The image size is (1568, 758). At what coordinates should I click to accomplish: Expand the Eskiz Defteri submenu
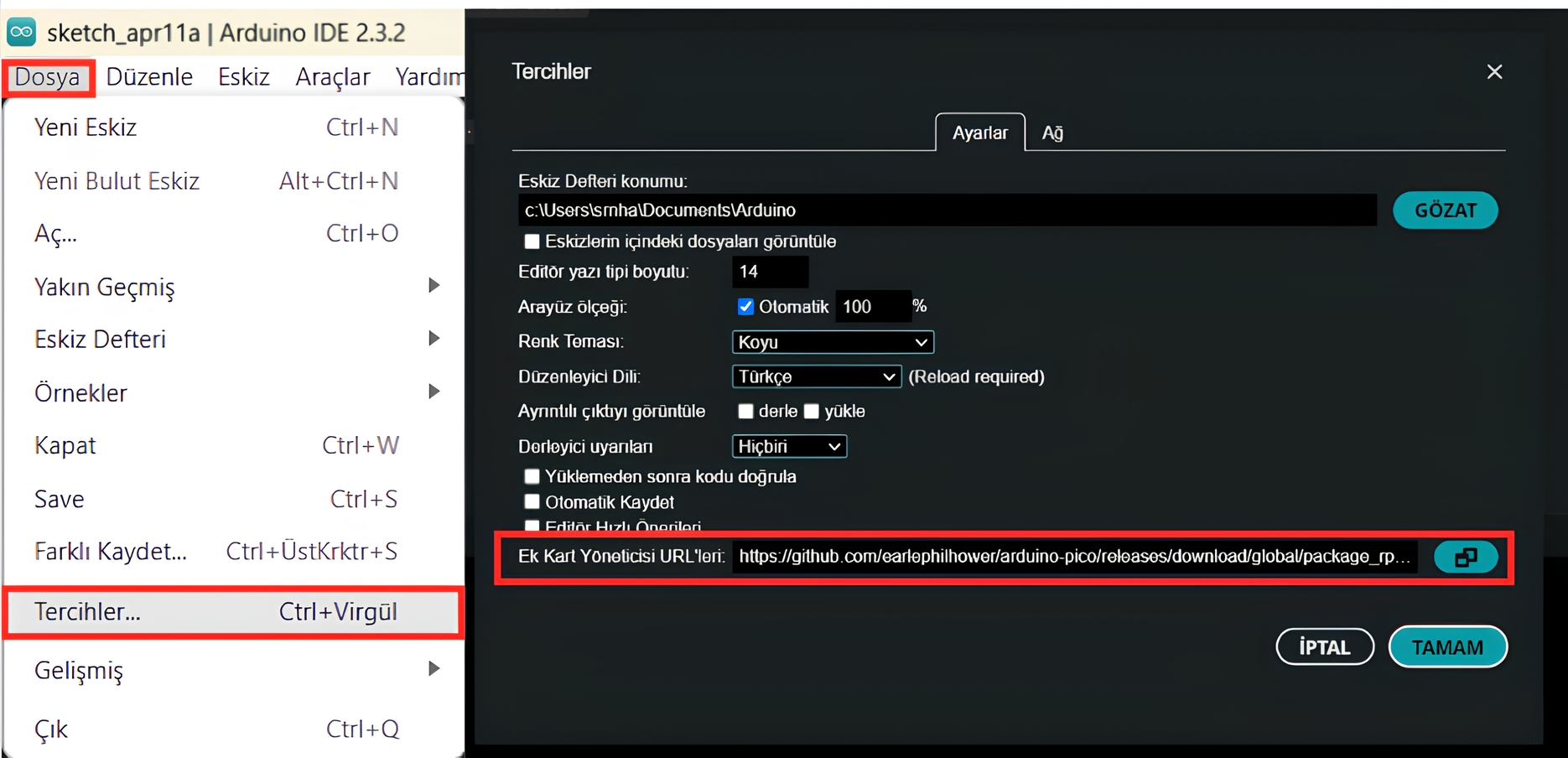(233, 340)
